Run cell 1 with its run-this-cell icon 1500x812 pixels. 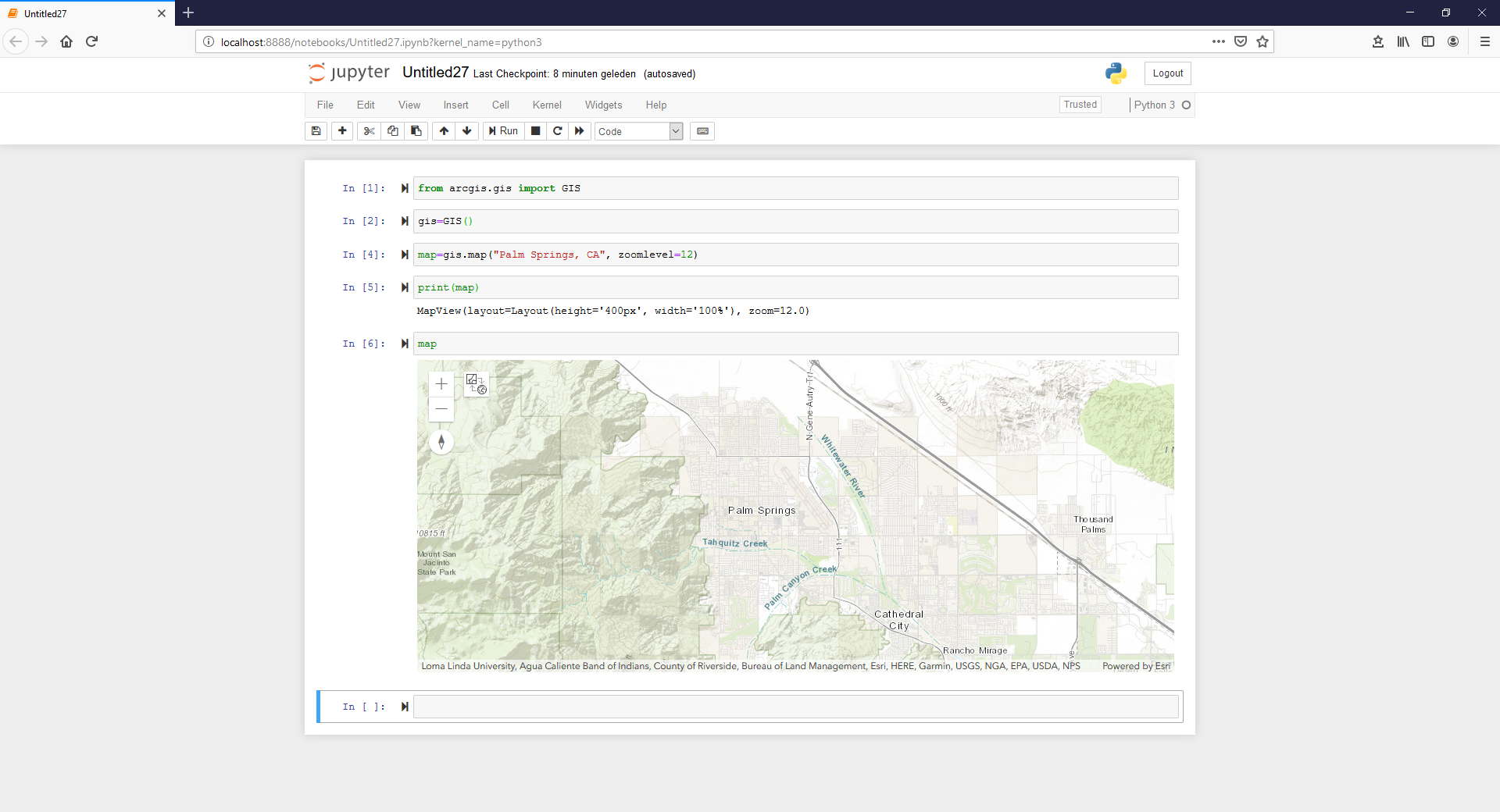pos(405,188)
